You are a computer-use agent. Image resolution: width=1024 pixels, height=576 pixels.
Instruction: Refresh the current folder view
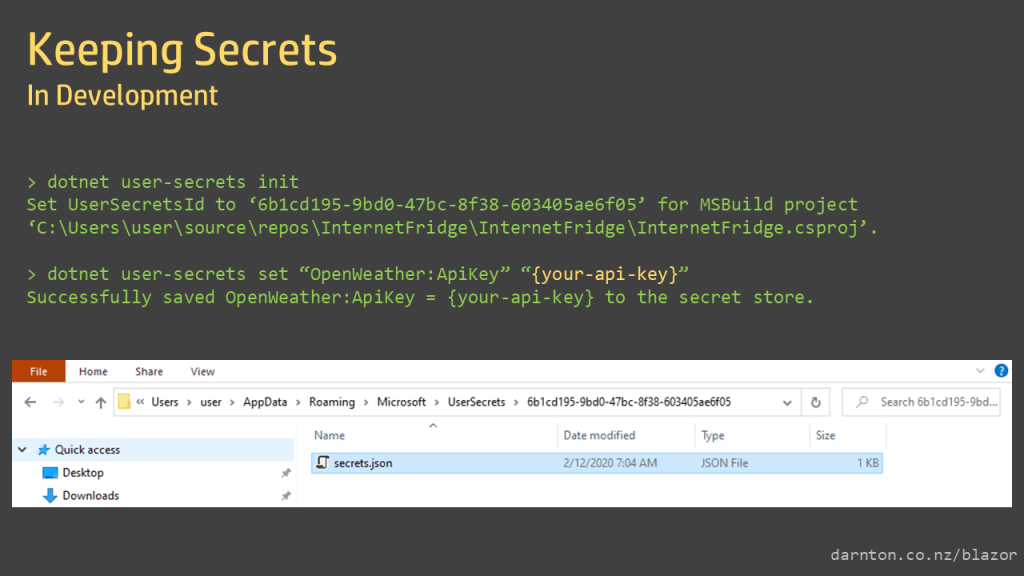[x=816, y=402]
